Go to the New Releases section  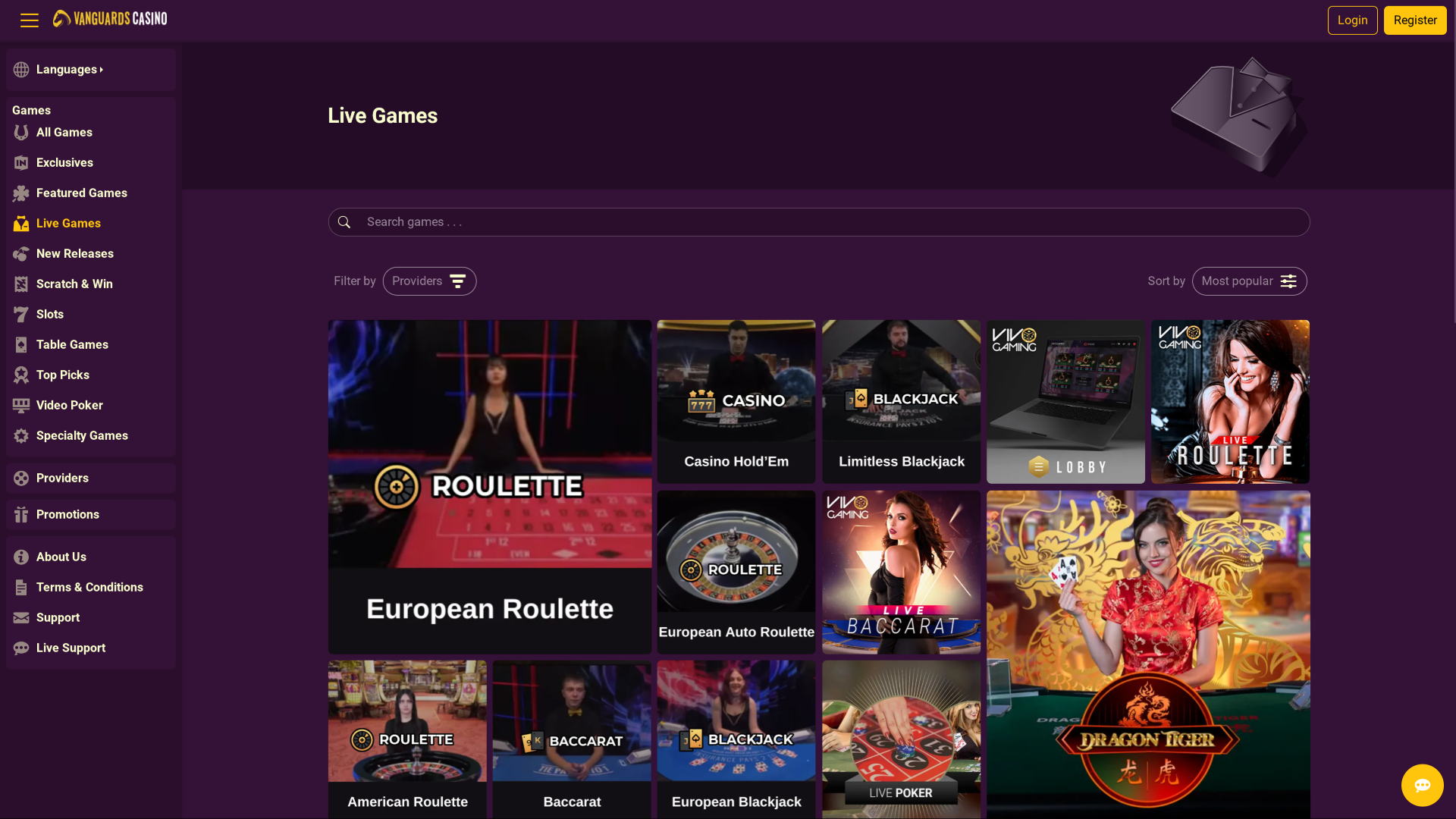[x=75, y=253]
